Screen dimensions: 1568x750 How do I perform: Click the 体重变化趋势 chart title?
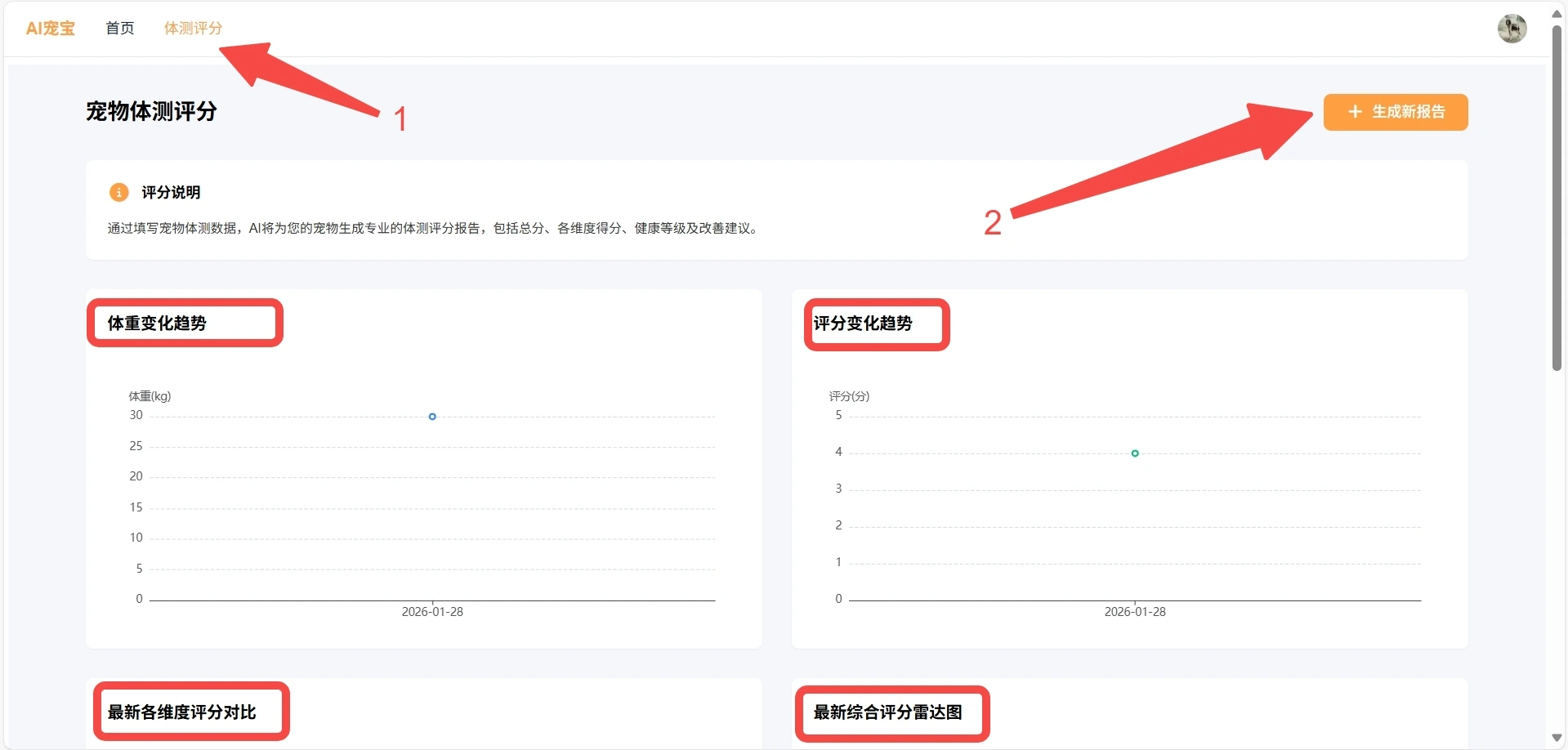coord(157,324)
